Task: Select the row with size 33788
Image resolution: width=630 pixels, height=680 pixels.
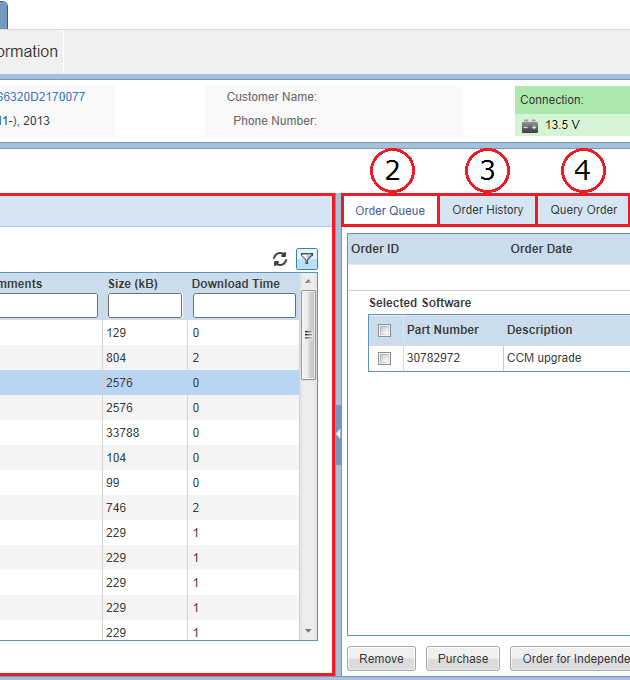Action: [150, 433]
